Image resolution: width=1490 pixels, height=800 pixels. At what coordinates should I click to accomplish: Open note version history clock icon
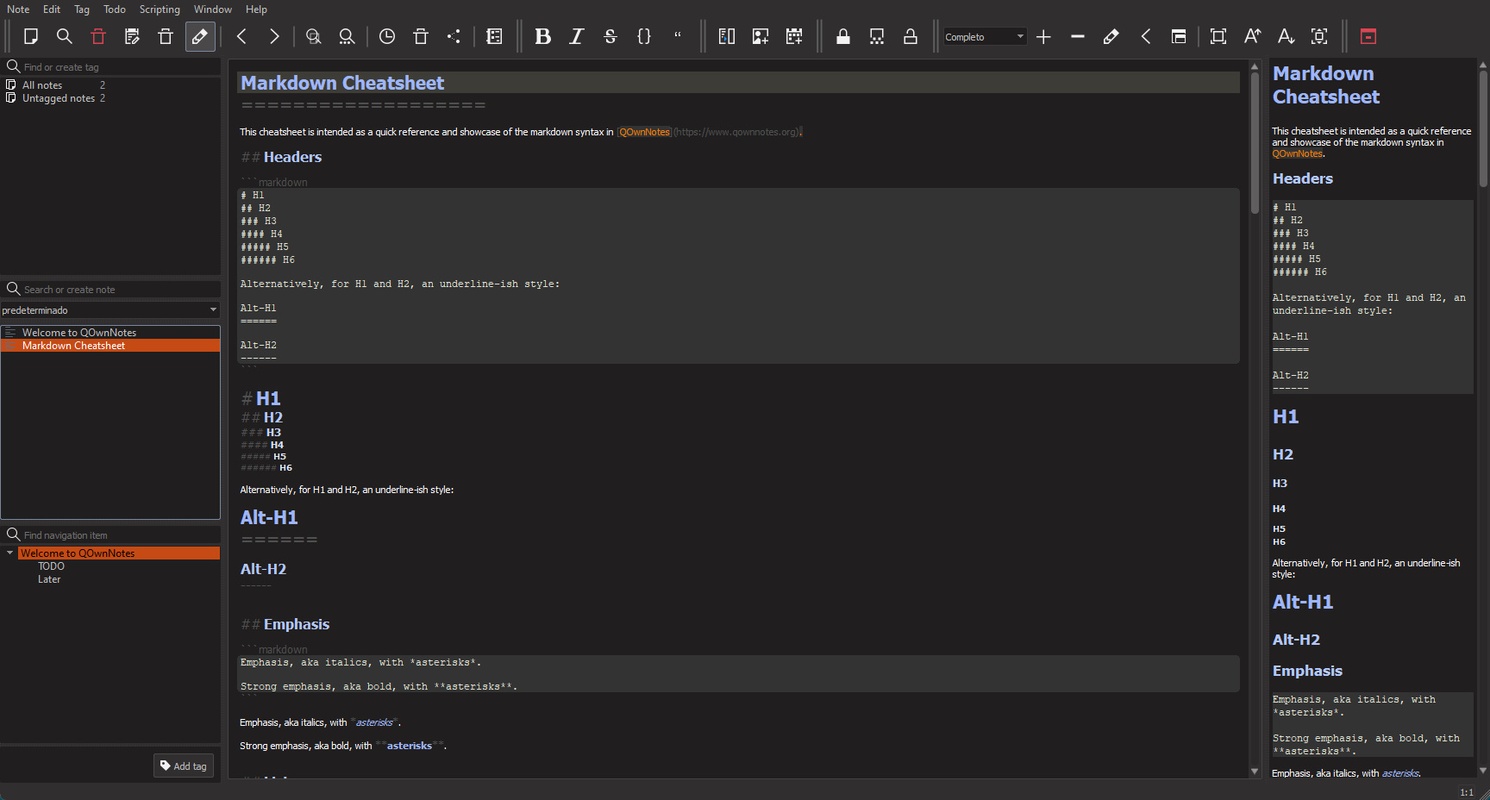(x=387, y=37)
